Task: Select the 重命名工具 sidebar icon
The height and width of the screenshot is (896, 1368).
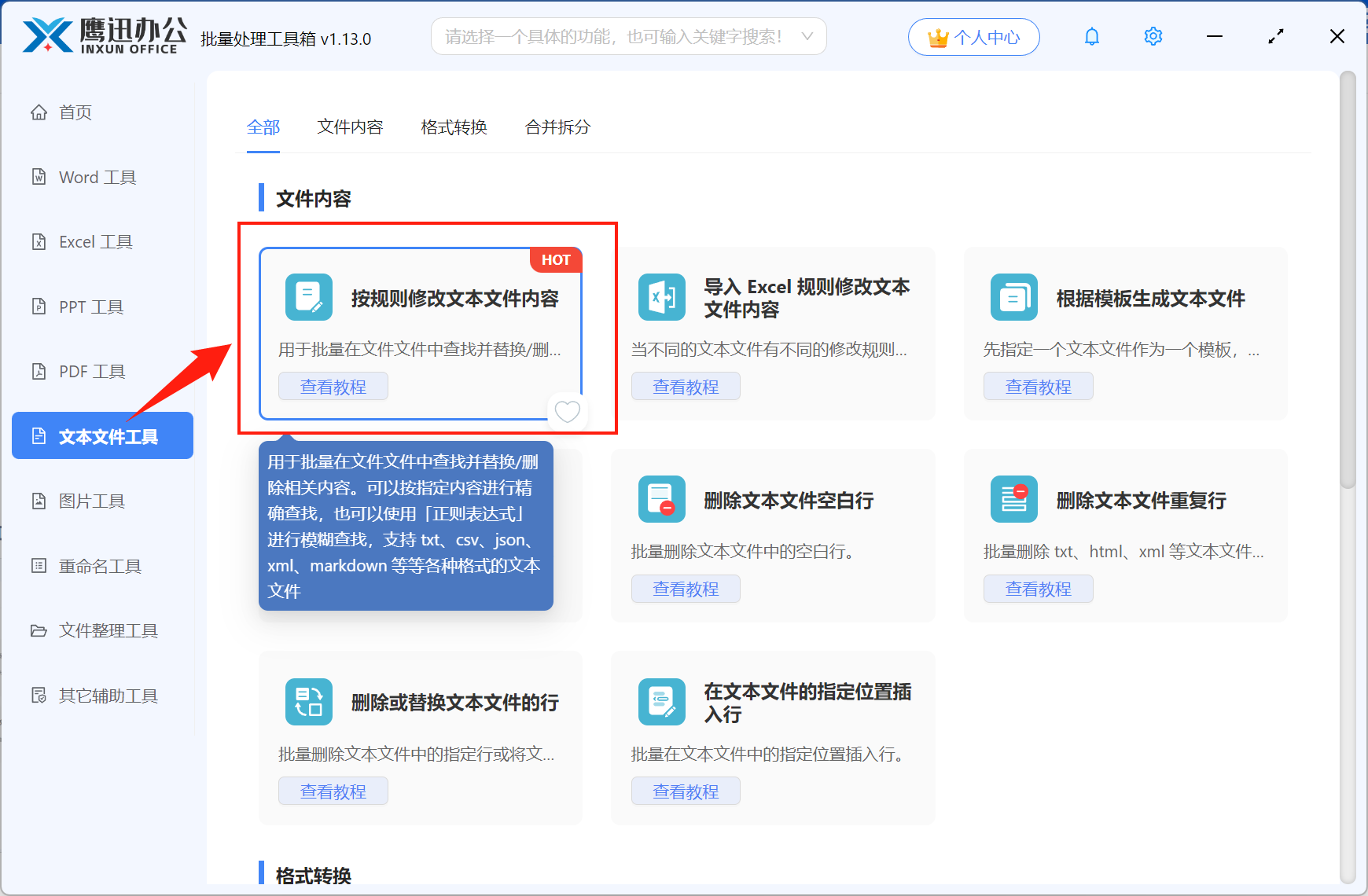Action: coord(97,565)
